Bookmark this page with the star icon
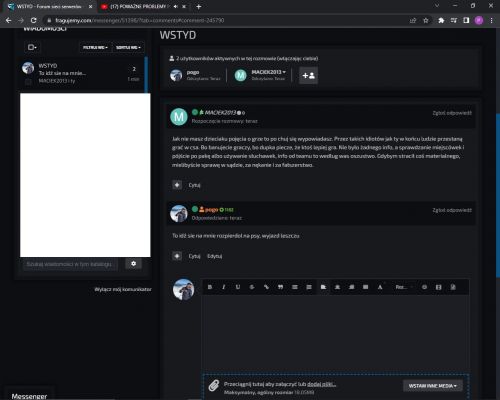Screen dimensions: 500x400 426,20
